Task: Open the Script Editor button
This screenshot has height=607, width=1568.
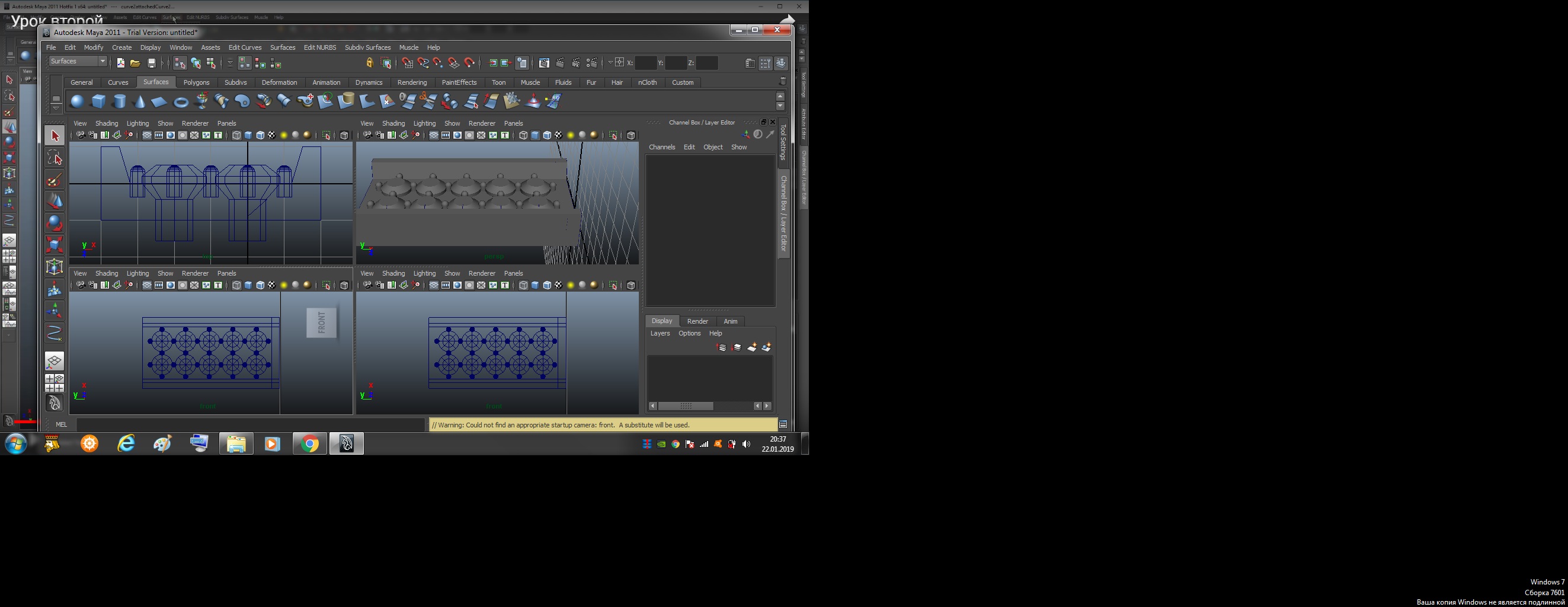Action: pyautogui.click(x=783, y=424)
